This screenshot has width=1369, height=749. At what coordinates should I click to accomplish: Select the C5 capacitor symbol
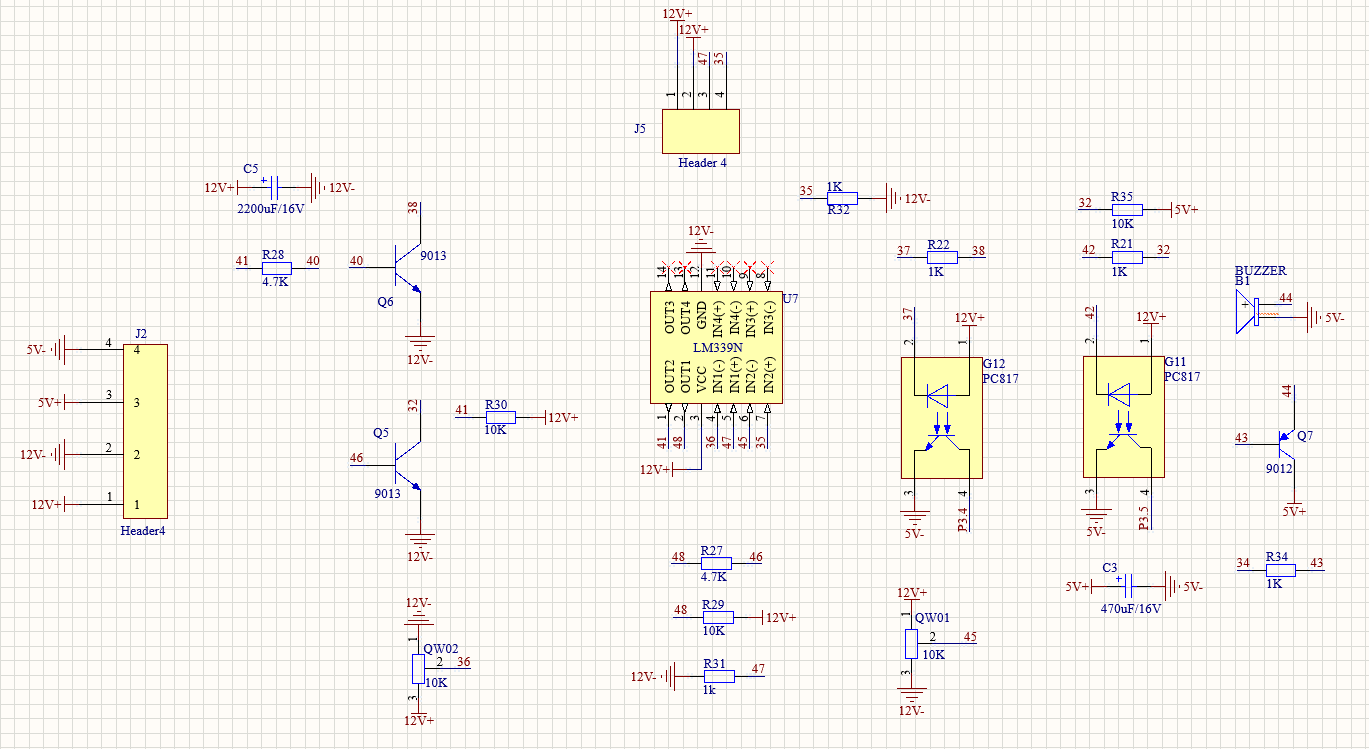click(x=275, y=187)
